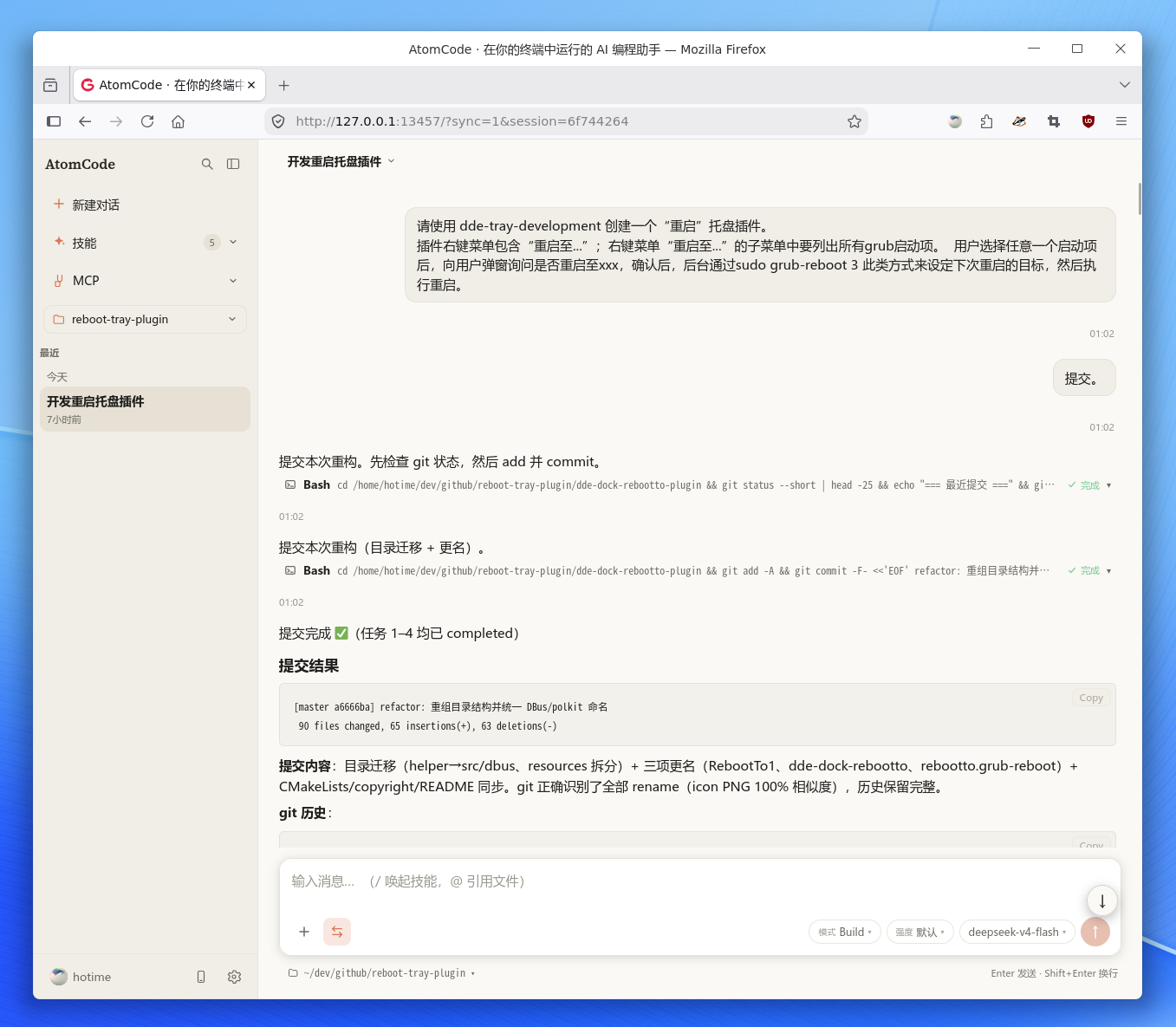List all tabs dropdown arrow
This screenshot has height=1027, width=1176.
(x=1125, y=85)
